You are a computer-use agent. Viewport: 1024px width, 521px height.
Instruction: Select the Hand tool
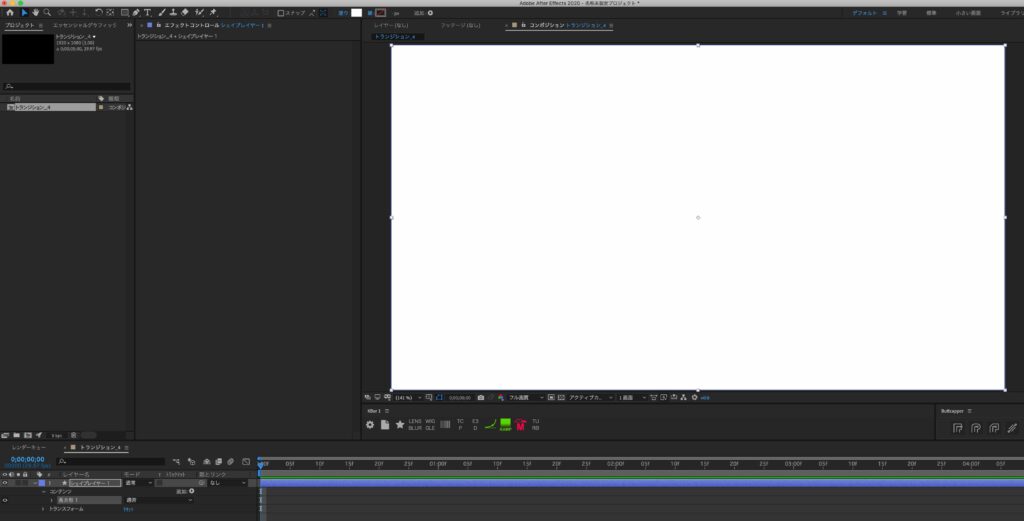35,12
